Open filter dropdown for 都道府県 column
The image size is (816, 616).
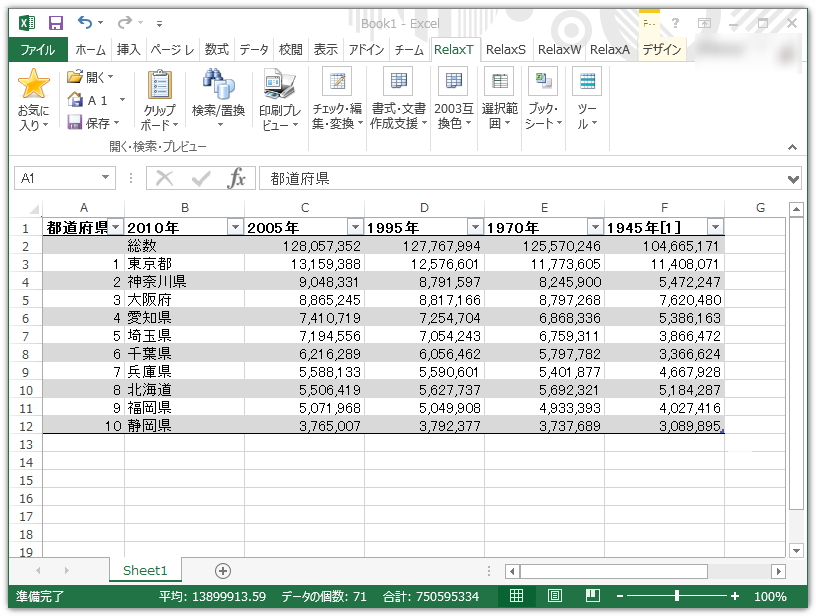[x=116, y=227]
